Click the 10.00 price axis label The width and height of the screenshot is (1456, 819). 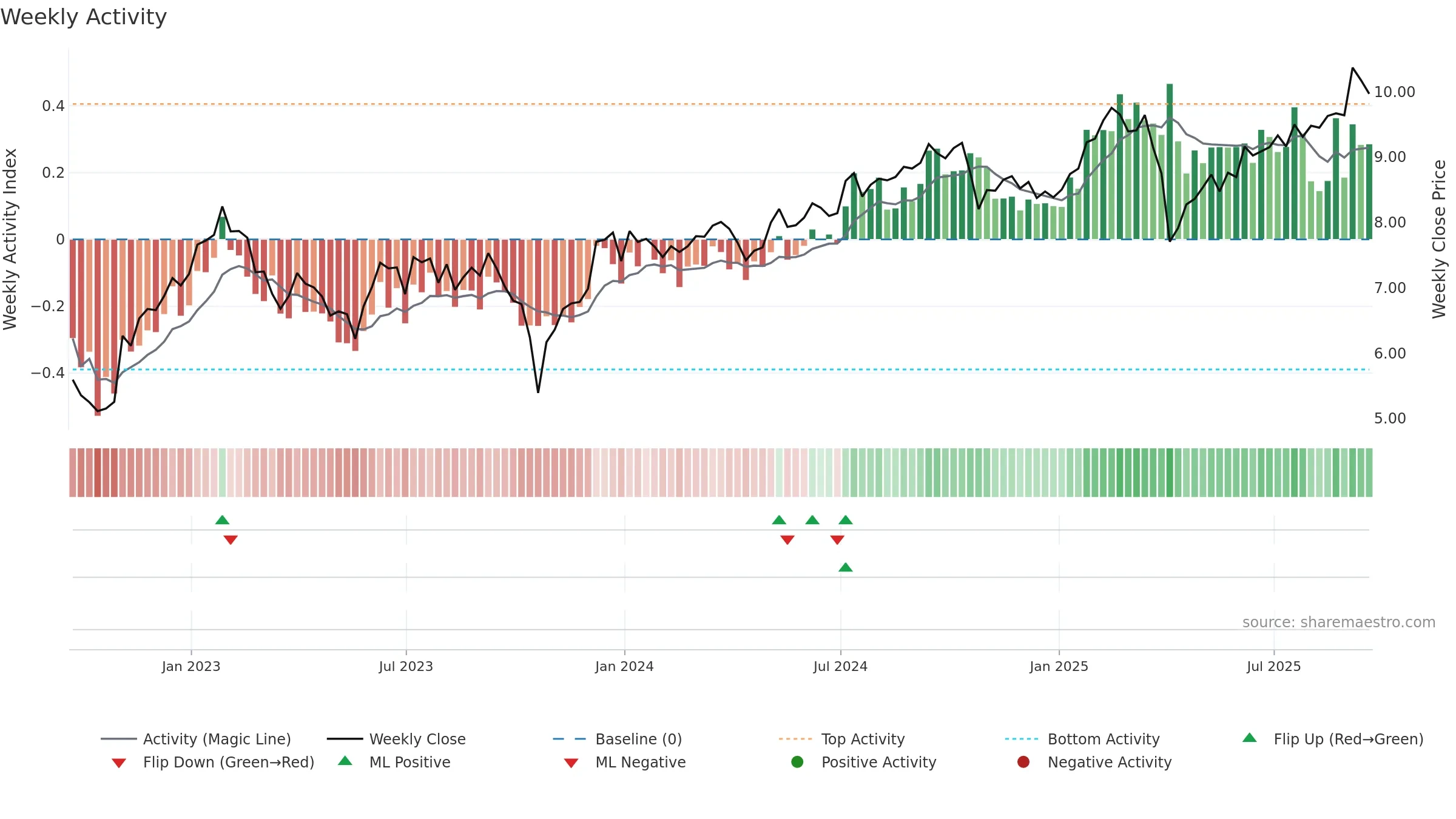coord(1394,92)
